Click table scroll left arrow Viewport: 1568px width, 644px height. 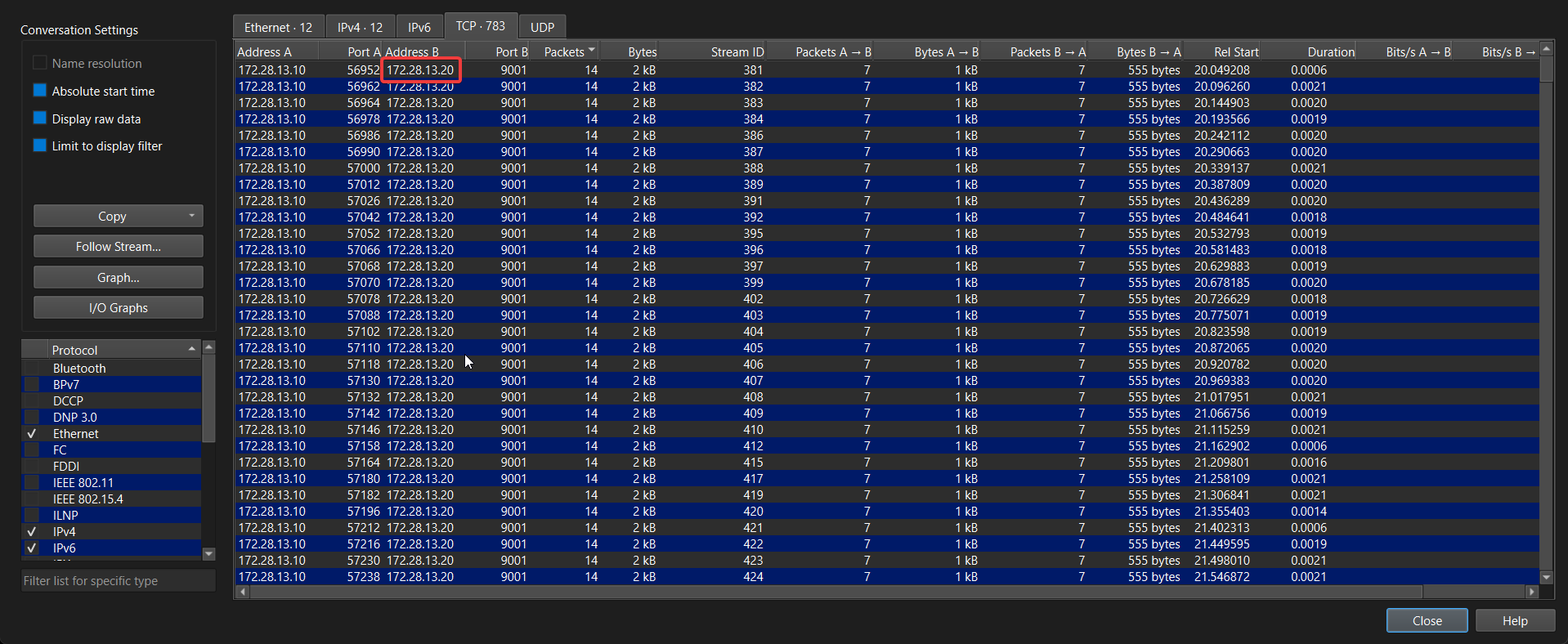click(x=242, y=592)
